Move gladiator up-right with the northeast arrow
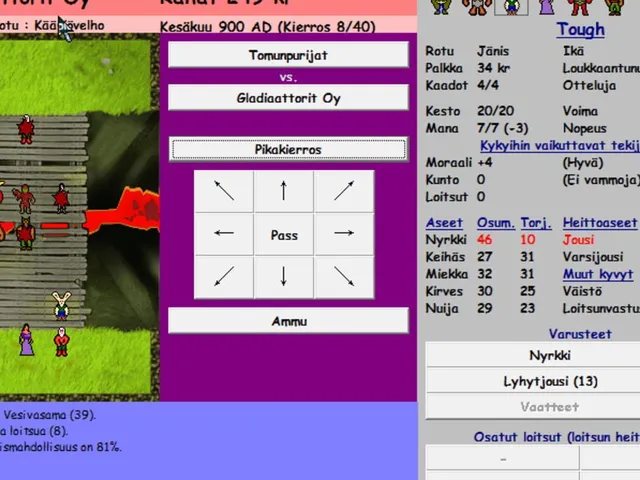Image resolution: width=640 pixels, height=480 pixels. pos(344,191)
